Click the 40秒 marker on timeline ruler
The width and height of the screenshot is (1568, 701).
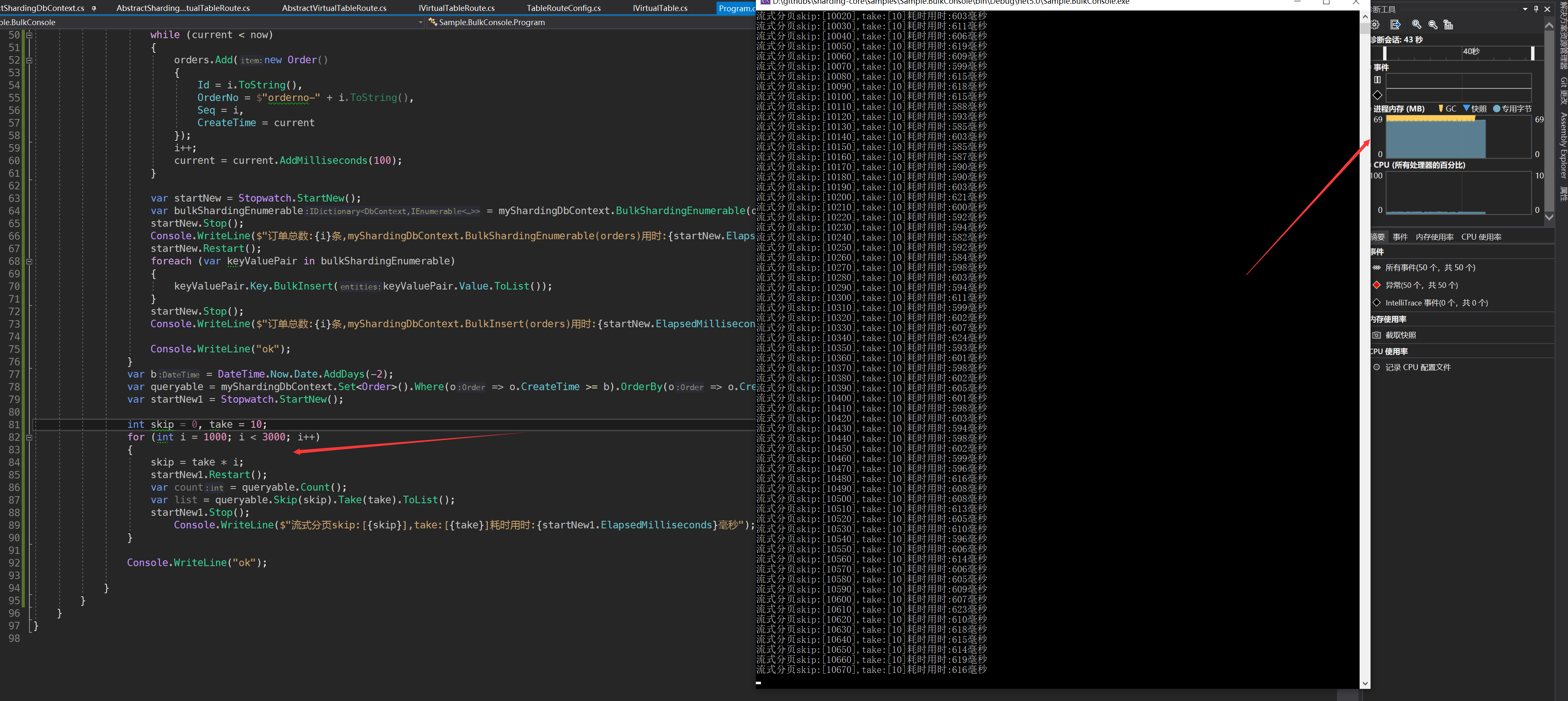tap(1471, 52)
